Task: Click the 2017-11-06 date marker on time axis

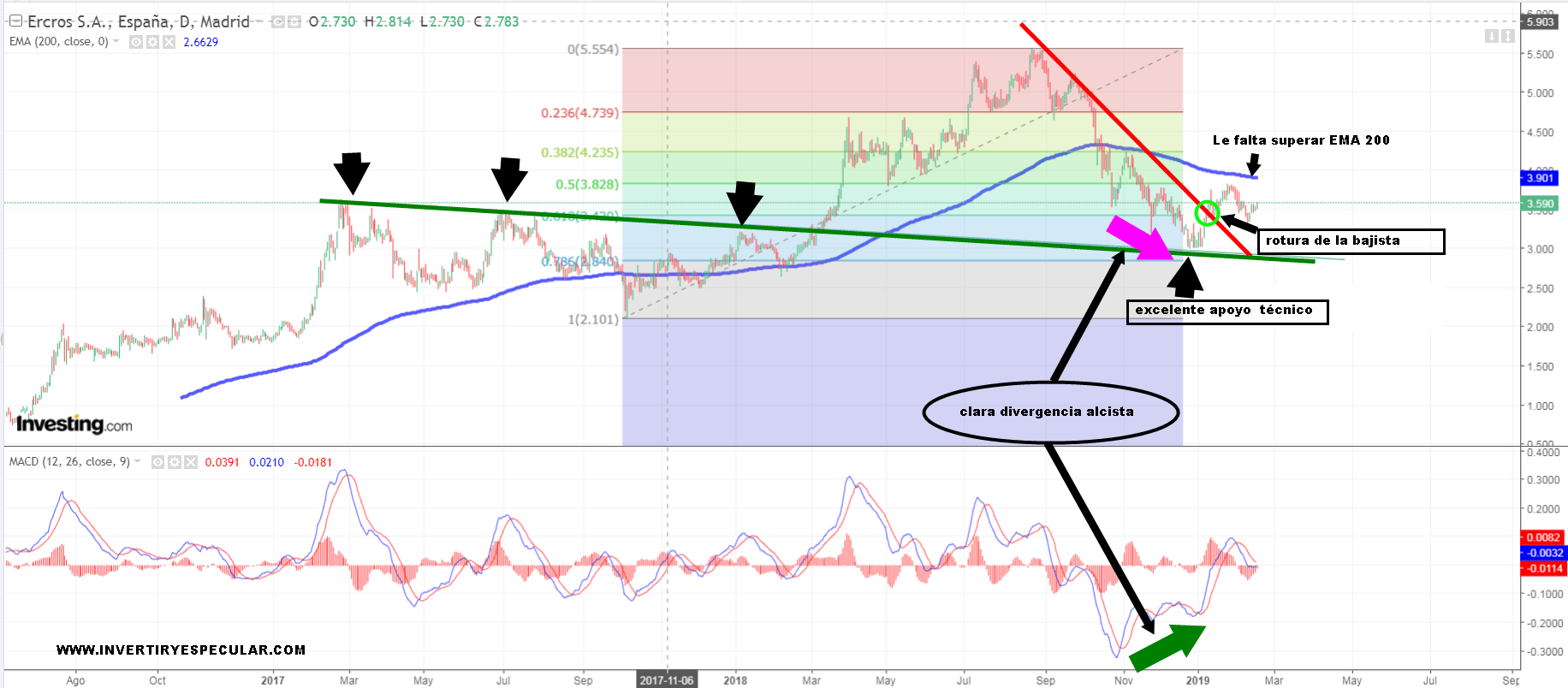Action: (667, 680)
